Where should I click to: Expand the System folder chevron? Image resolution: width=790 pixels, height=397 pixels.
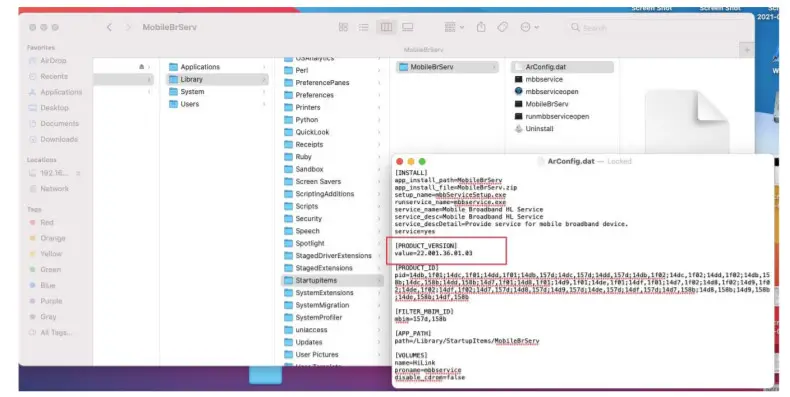pyautogui.click(x=264, y=92)
